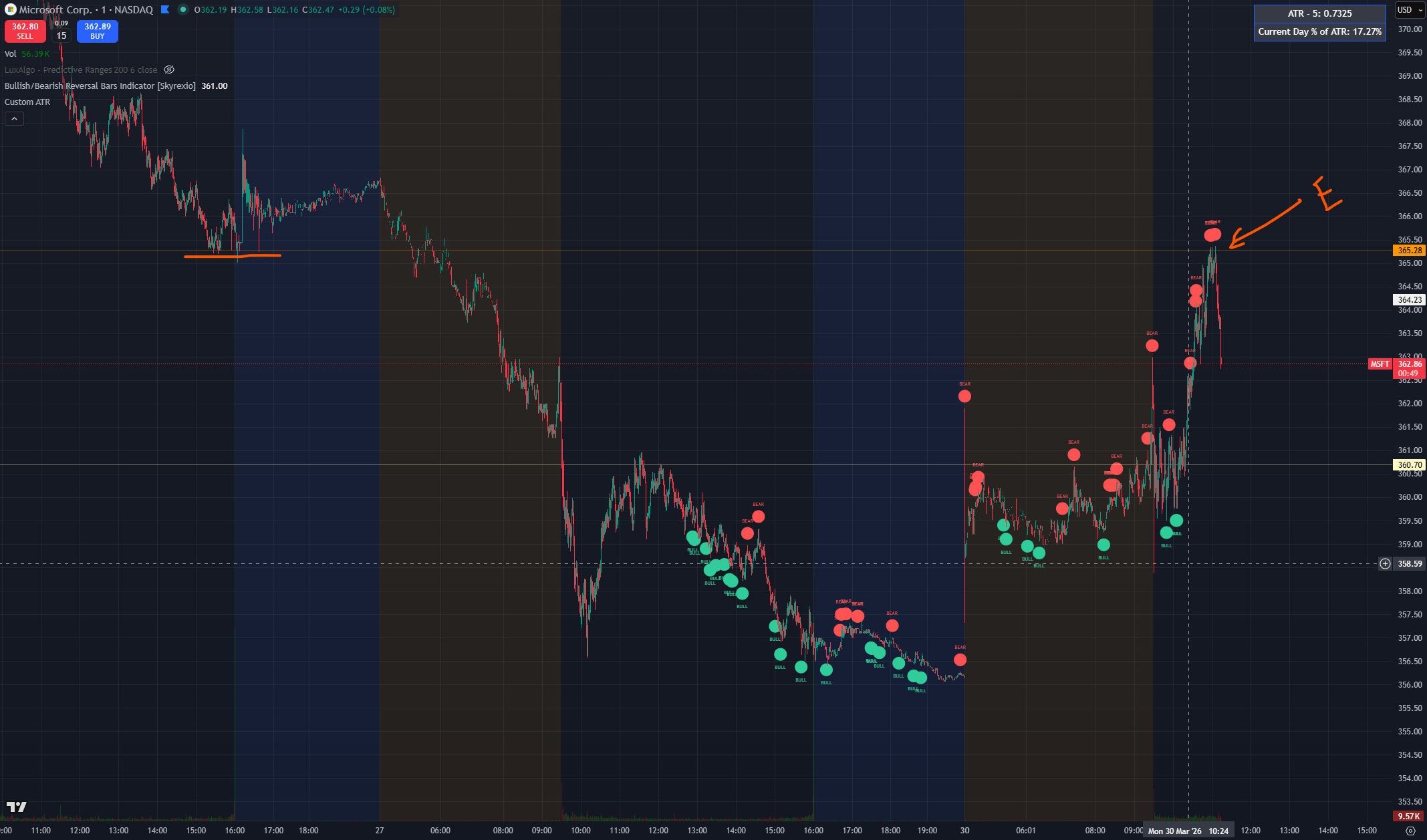This screenshot has width=1427, height=840.
Task: Click the order quantity box showing 15
Action: click(61, 35)
